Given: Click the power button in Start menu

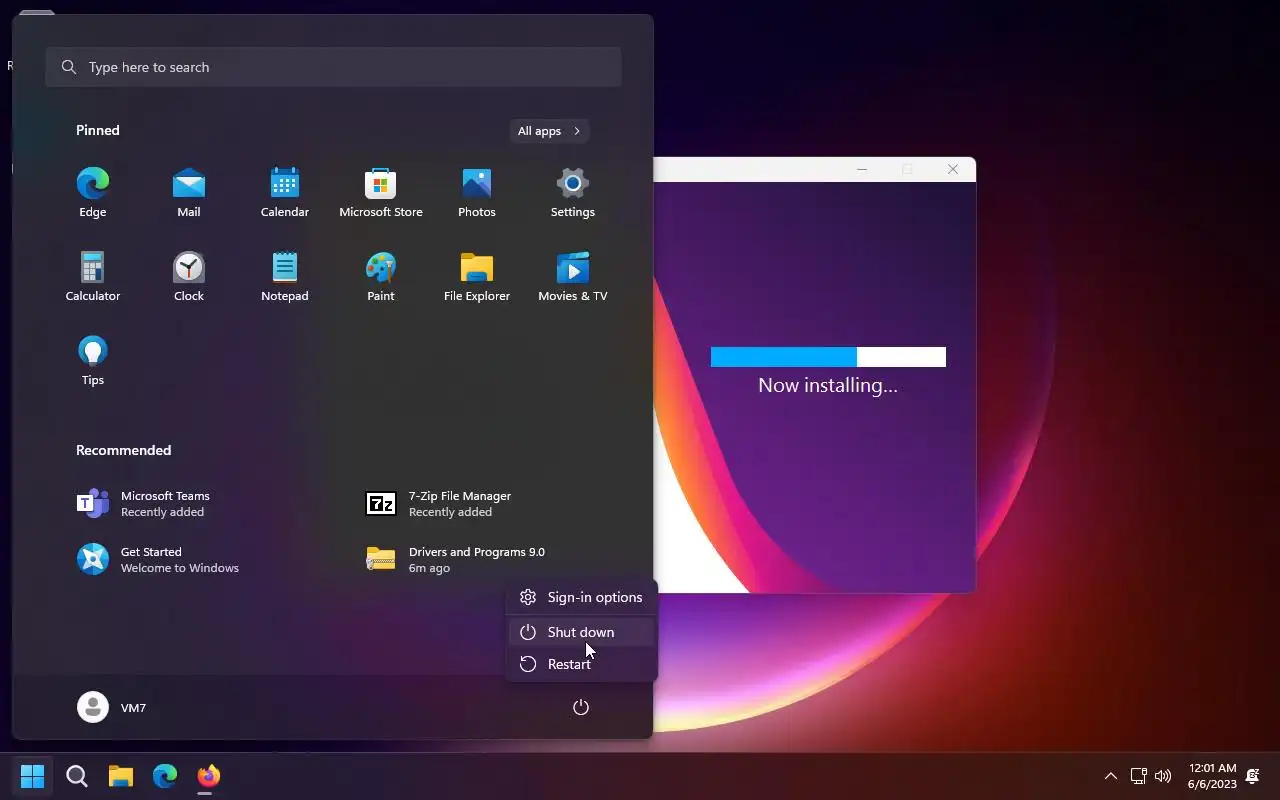Looking at the screenshot, I should tap(581, 707).
